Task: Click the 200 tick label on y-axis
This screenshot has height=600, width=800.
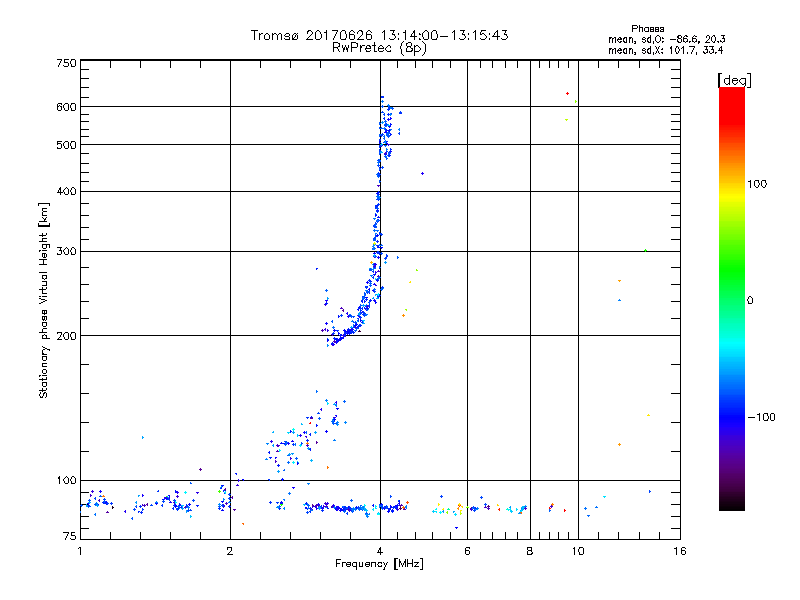Action: [65, 335]
